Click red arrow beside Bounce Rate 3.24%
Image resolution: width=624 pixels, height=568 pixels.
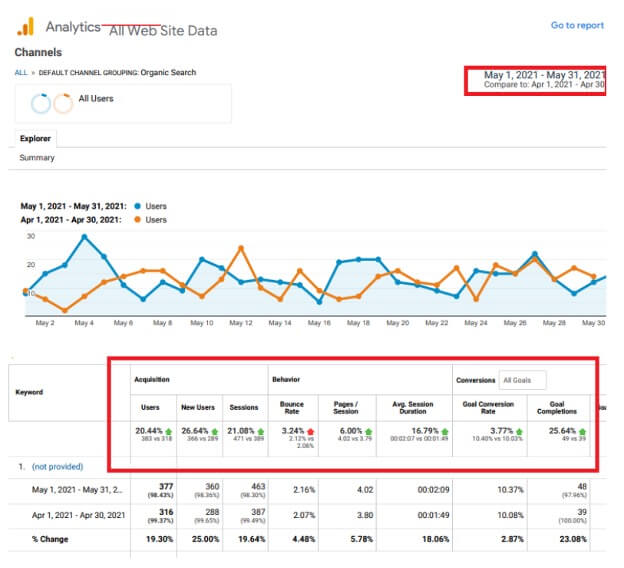point(307,431)
